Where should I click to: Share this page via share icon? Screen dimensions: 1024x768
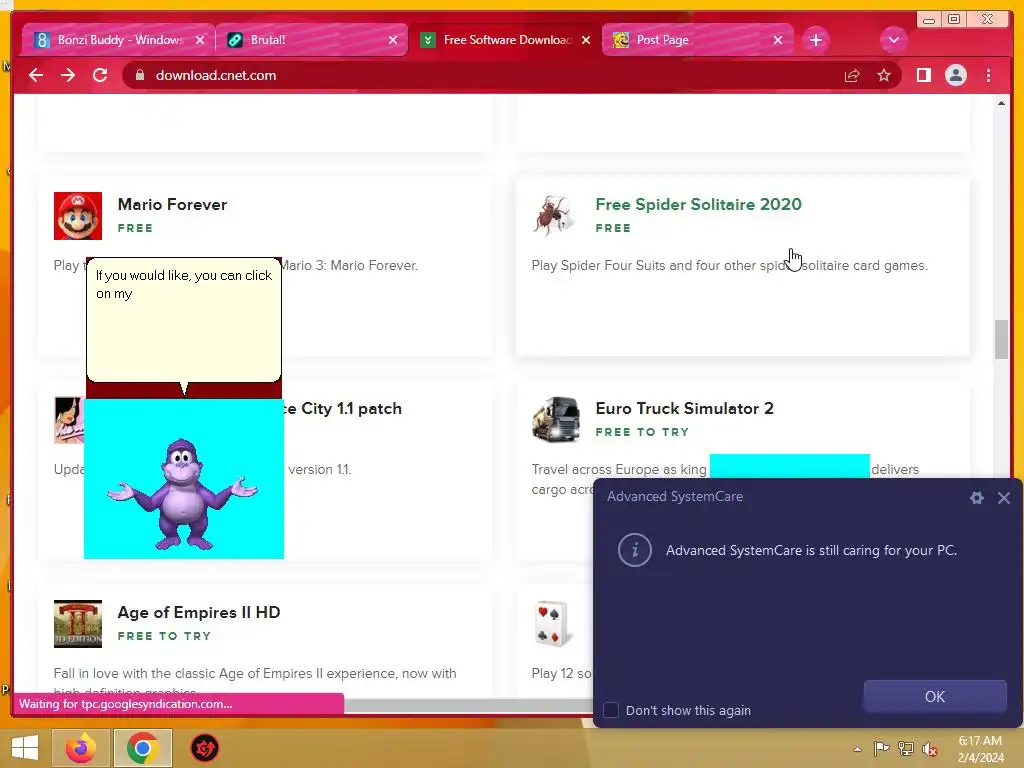(x=852, y=76)
